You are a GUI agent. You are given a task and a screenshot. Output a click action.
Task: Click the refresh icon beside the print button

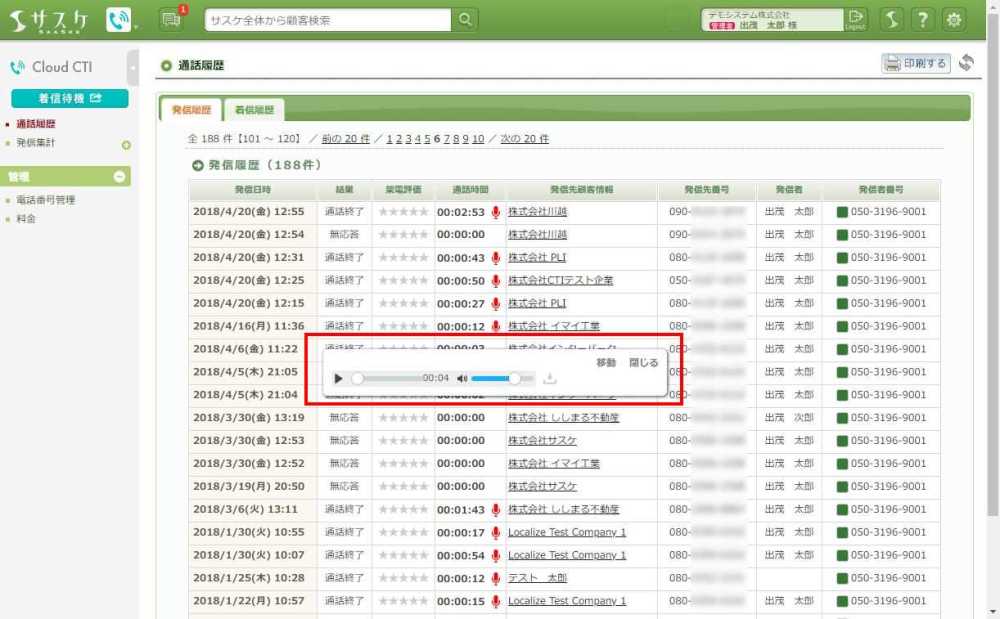point(965,63)
